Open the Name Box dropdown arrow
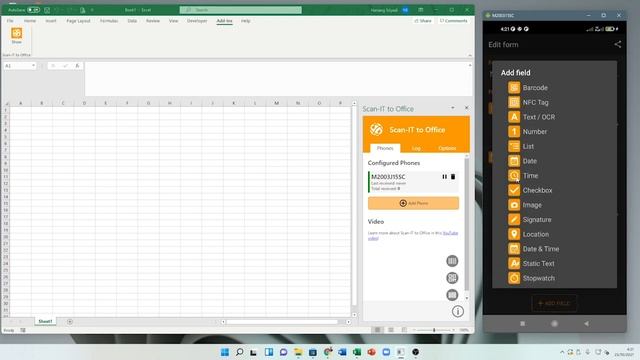The width and height of the screenshot is (640, 360). 33,66
